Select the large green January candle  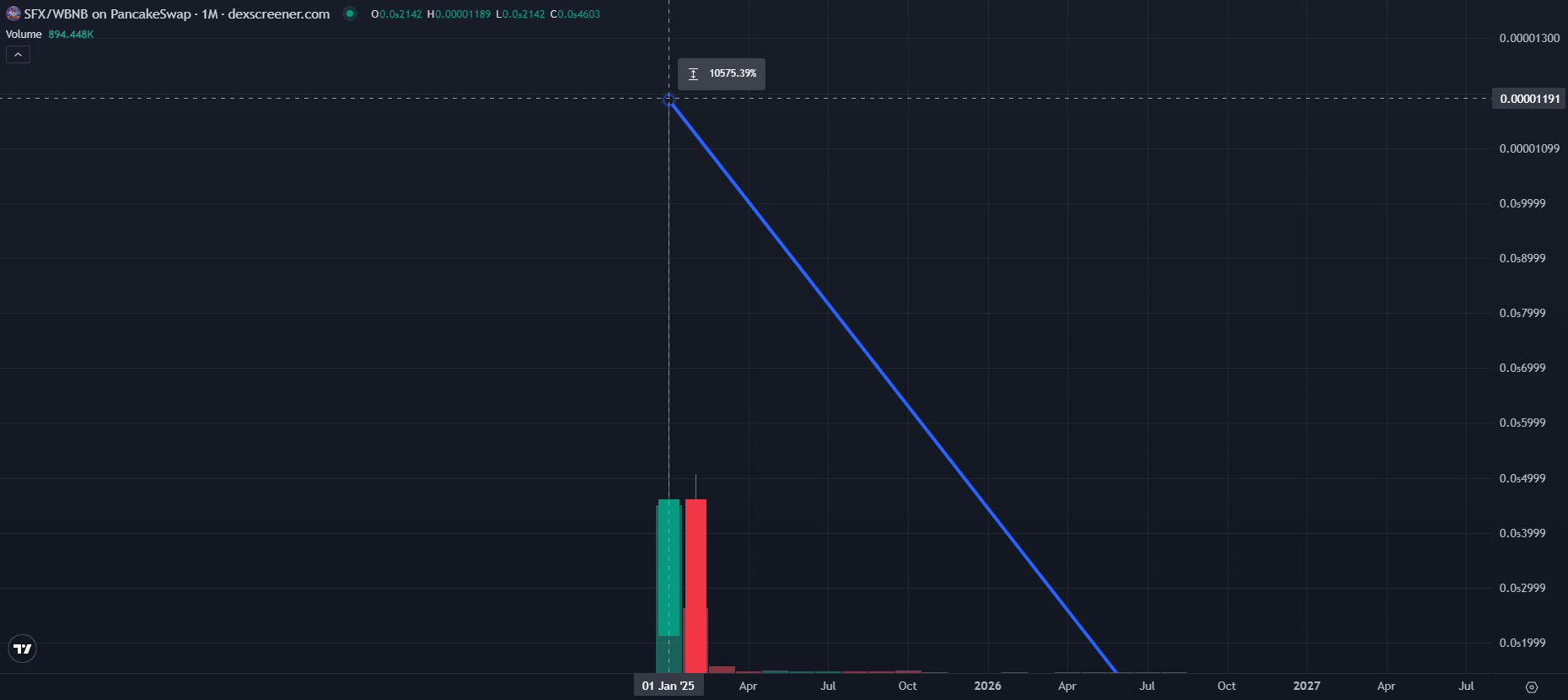click(x=669, y=586)
